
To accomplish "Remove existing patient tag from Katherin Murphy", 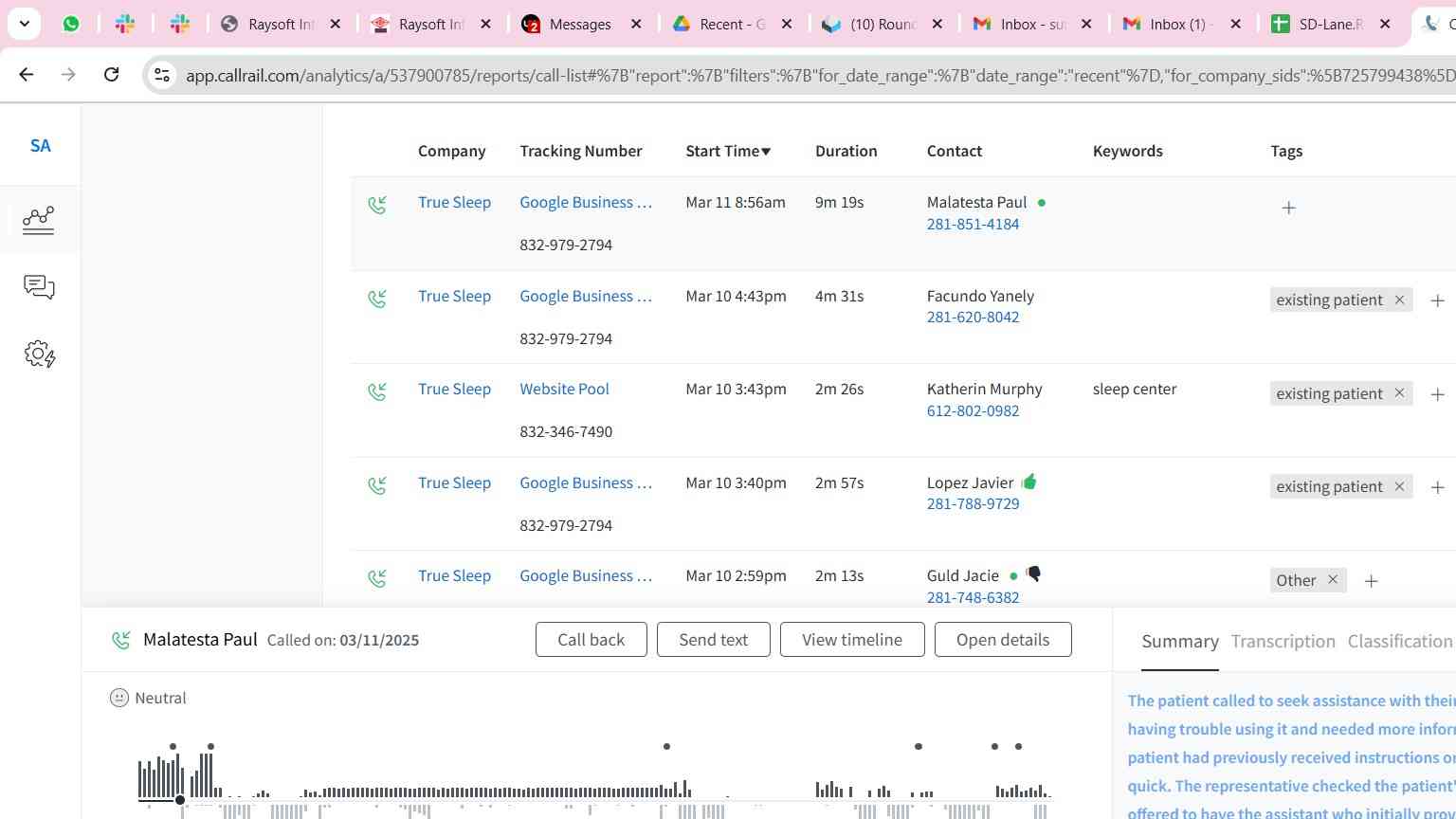I will coord(1399,392).
